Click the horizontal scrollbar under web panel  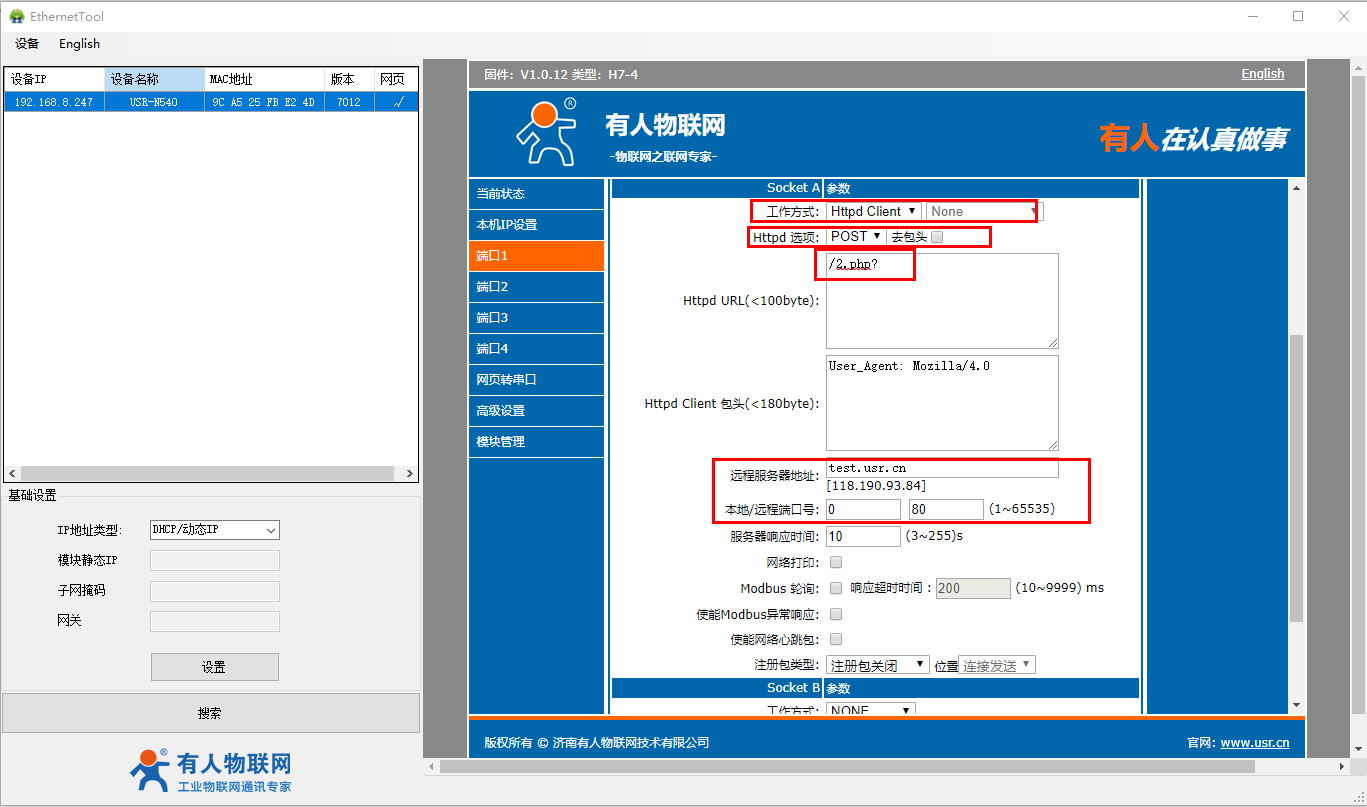846,767
